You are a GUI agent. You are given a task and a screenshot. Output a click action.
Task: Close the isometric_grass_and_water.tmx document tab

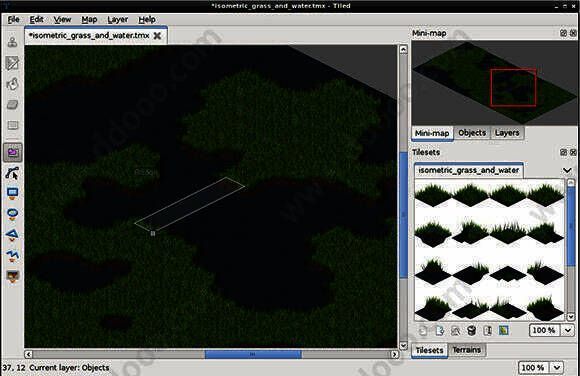(157, 36)
